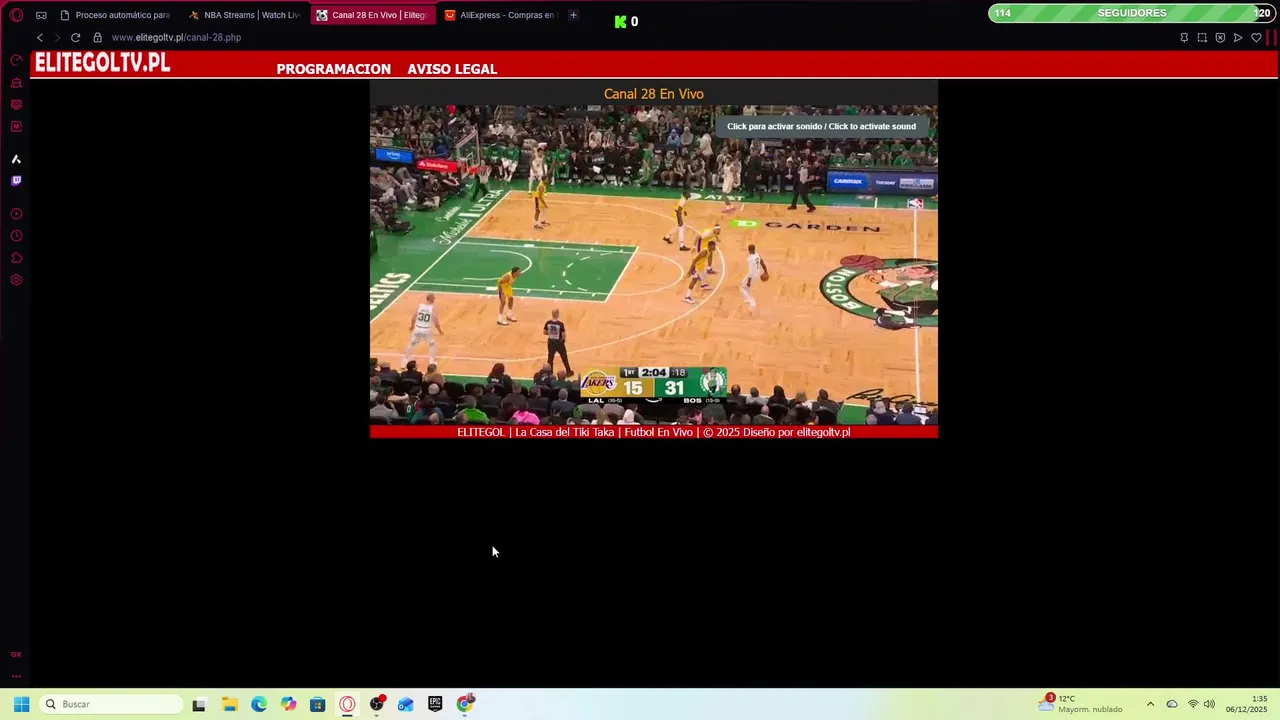Click the Buscar taskbar search box
1280x720 pixels.
(x=112, y=704)
